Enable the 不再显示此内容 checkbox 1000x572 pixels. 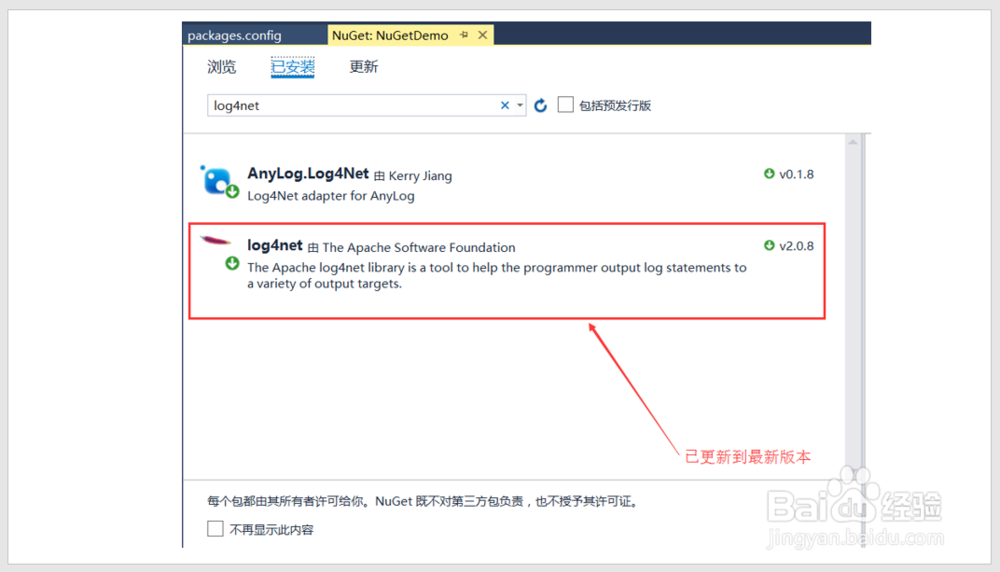pyautogui.click(x=216, y=529)
